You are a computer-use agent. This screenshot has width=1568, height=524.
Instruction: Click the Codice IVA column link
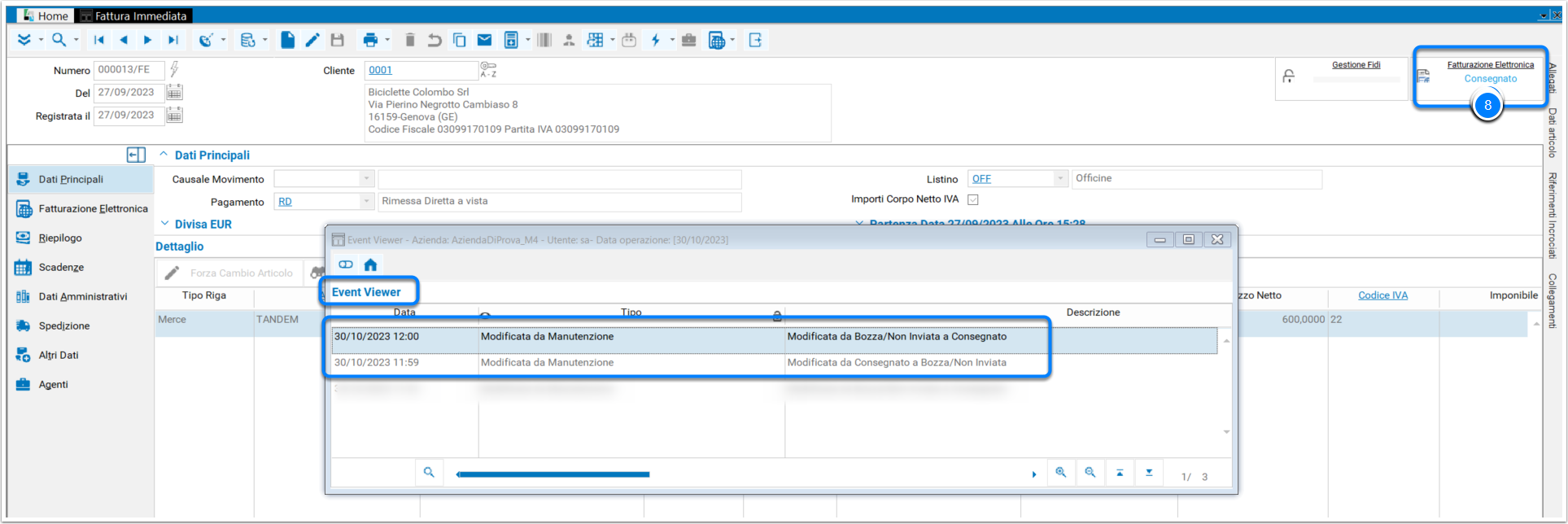coord(1382,295)
